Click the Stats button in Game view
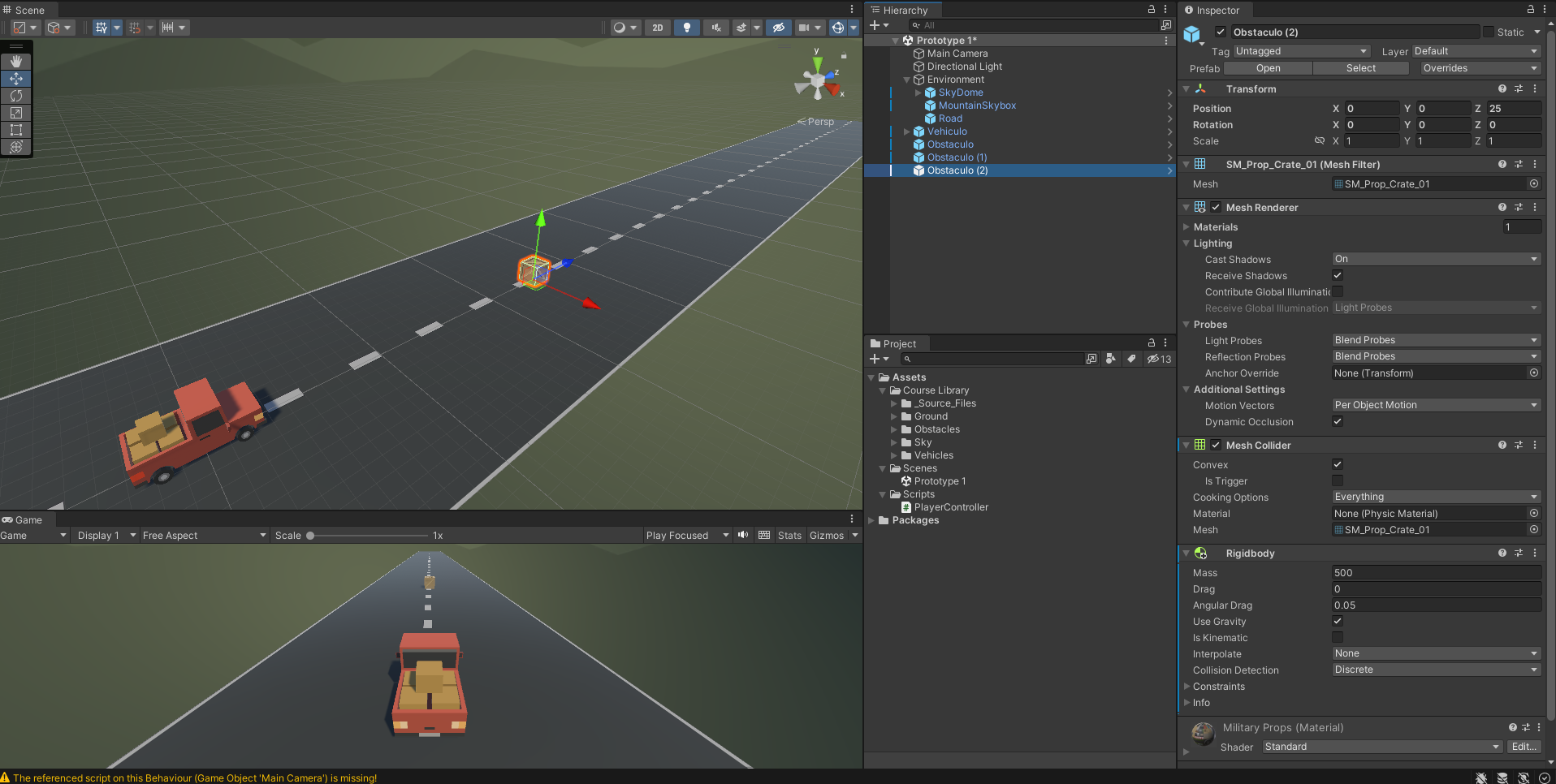1556x784 pixels. pyautogui.click(x=789, y=536)
